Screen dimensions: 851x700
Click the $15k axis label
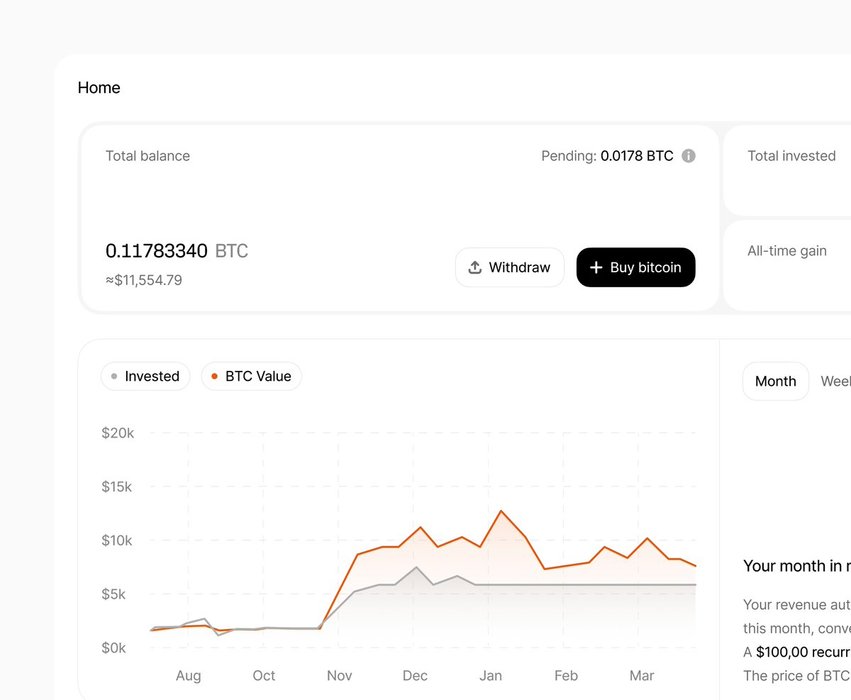[116, 487]
